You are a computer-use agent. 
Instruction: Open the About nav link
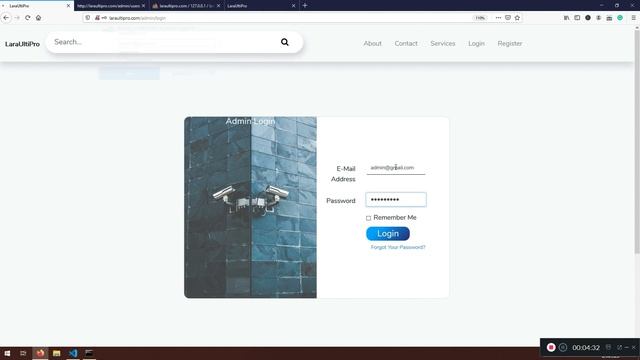point(373,43)
